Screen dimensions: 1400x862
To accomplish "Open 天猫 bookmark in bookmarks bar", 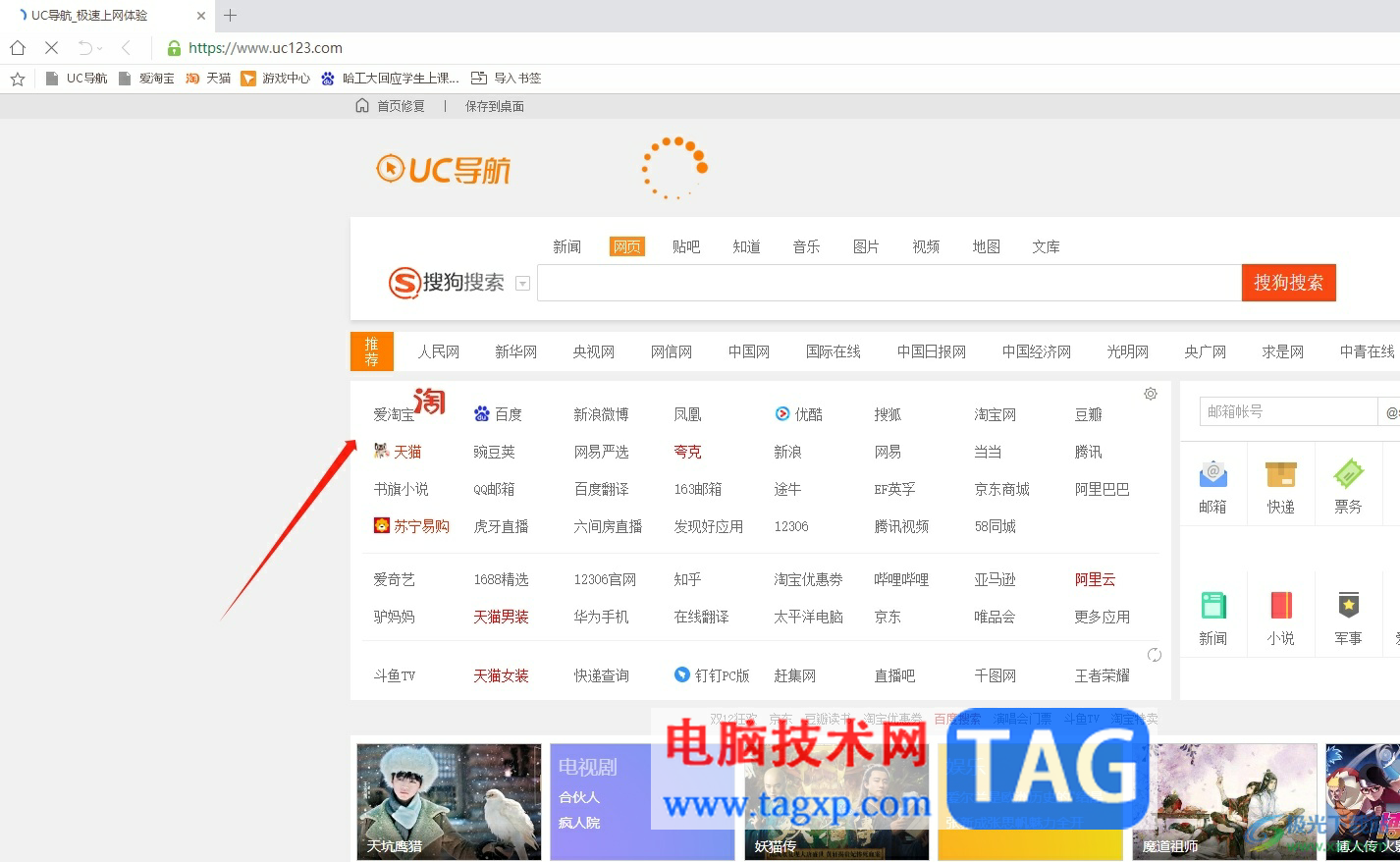I will point(208,79).
